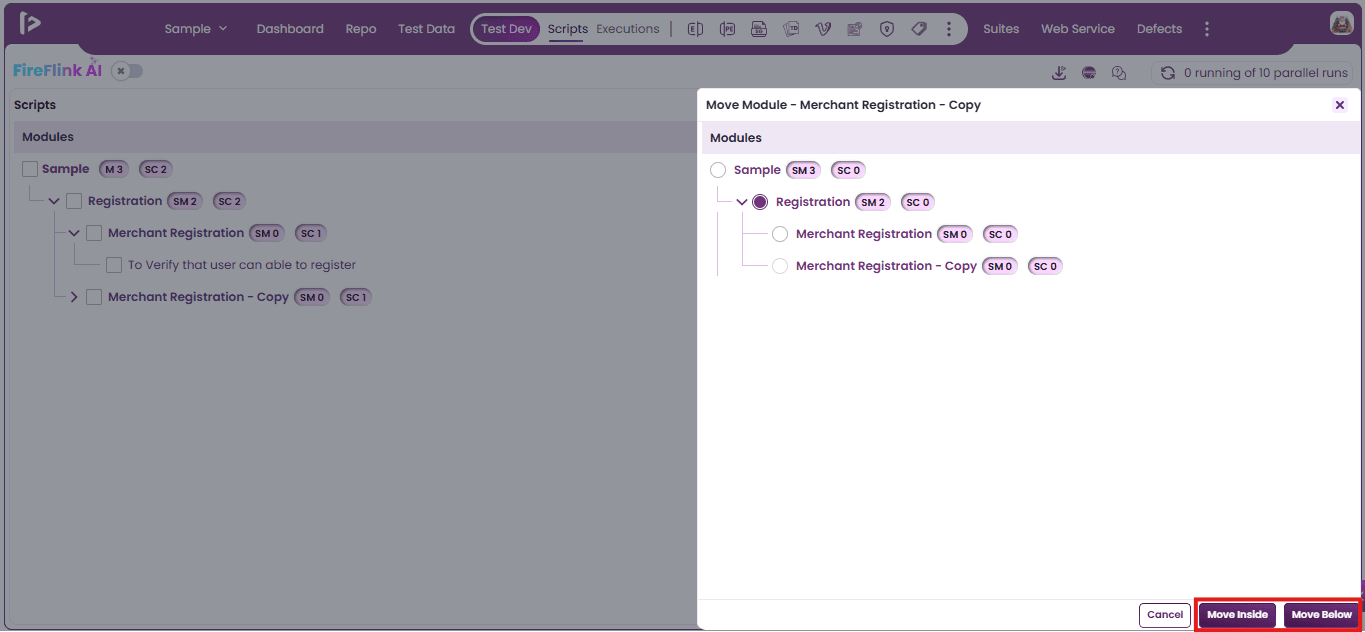
Task: Close the Move Module dialog with X
Action: pos(1340,105)
